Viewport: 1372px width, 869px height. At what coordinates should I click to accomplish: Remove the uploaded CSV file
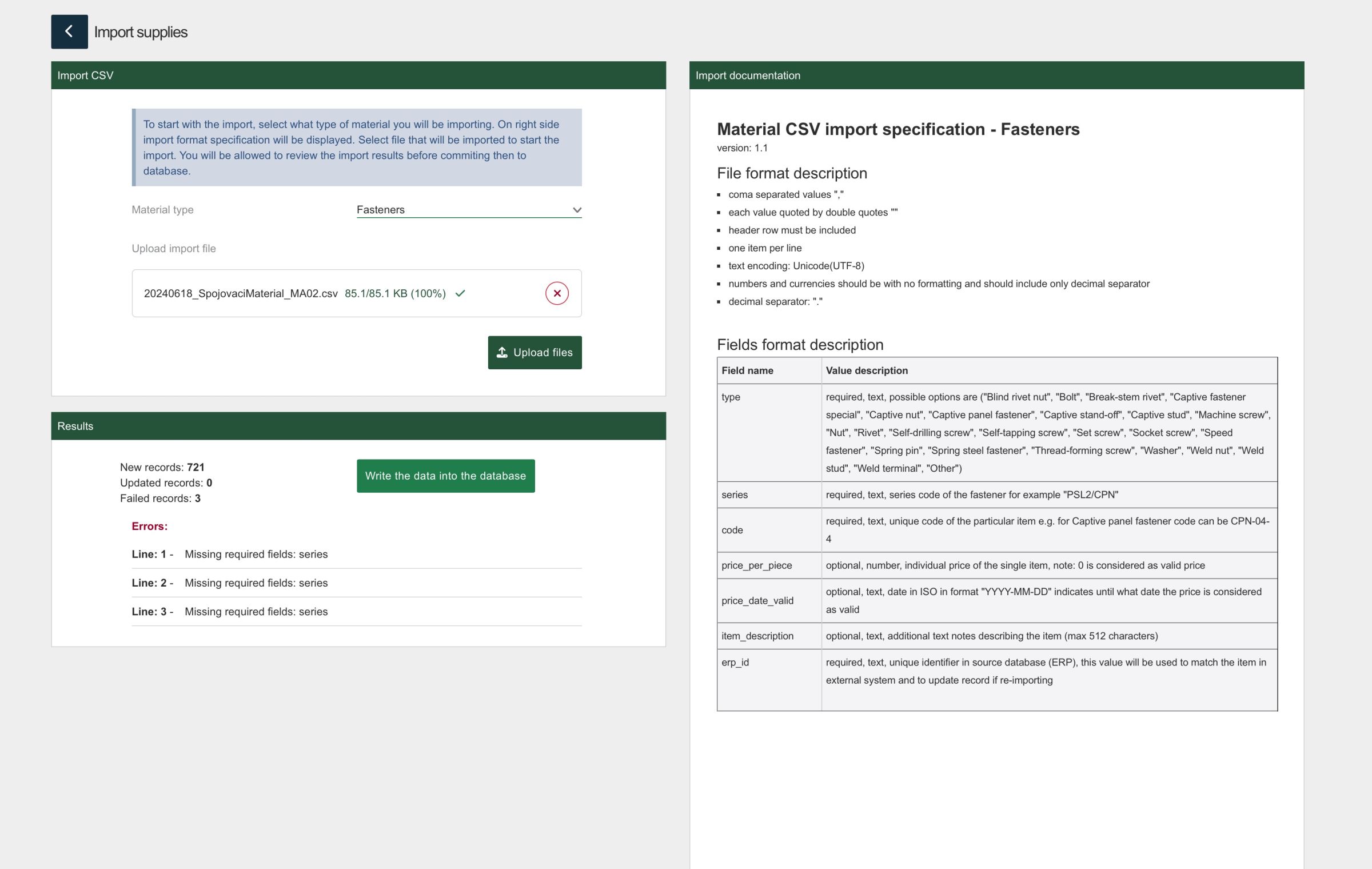[556, 293]
